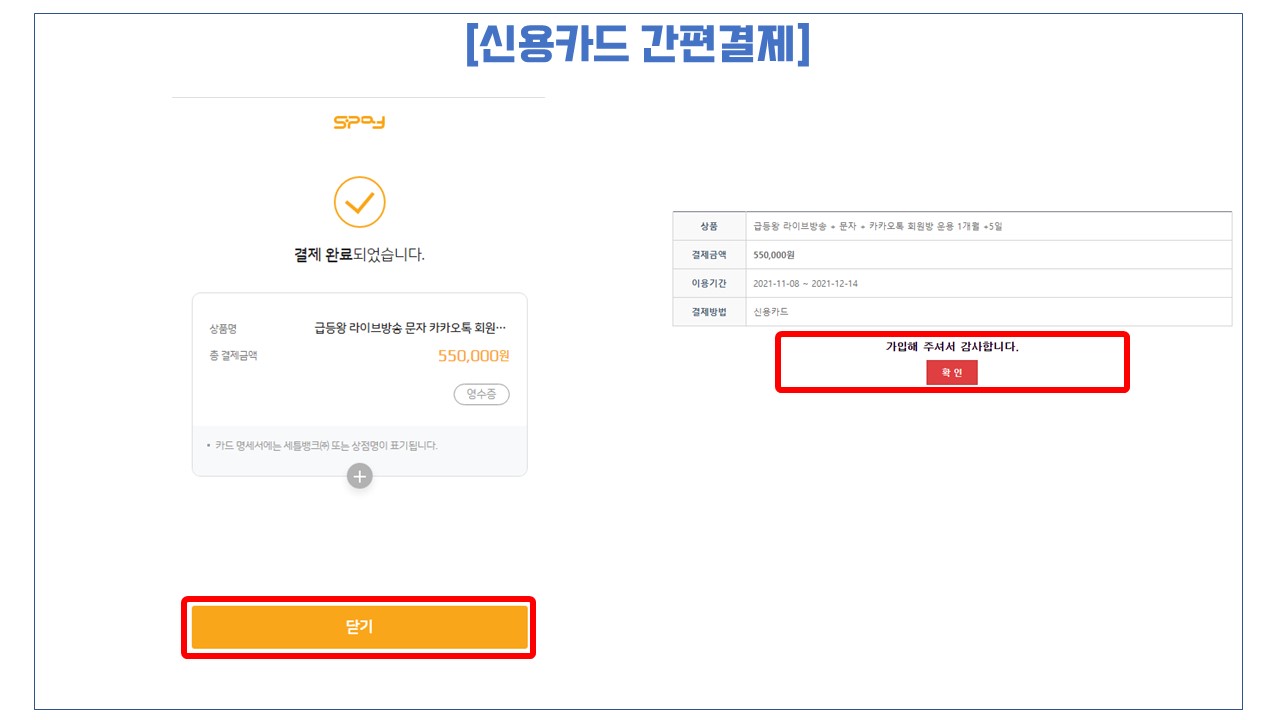Expand details with the plus circle icon
Viewport: 1280px width, 720px height.
click(x=360, y=476)
